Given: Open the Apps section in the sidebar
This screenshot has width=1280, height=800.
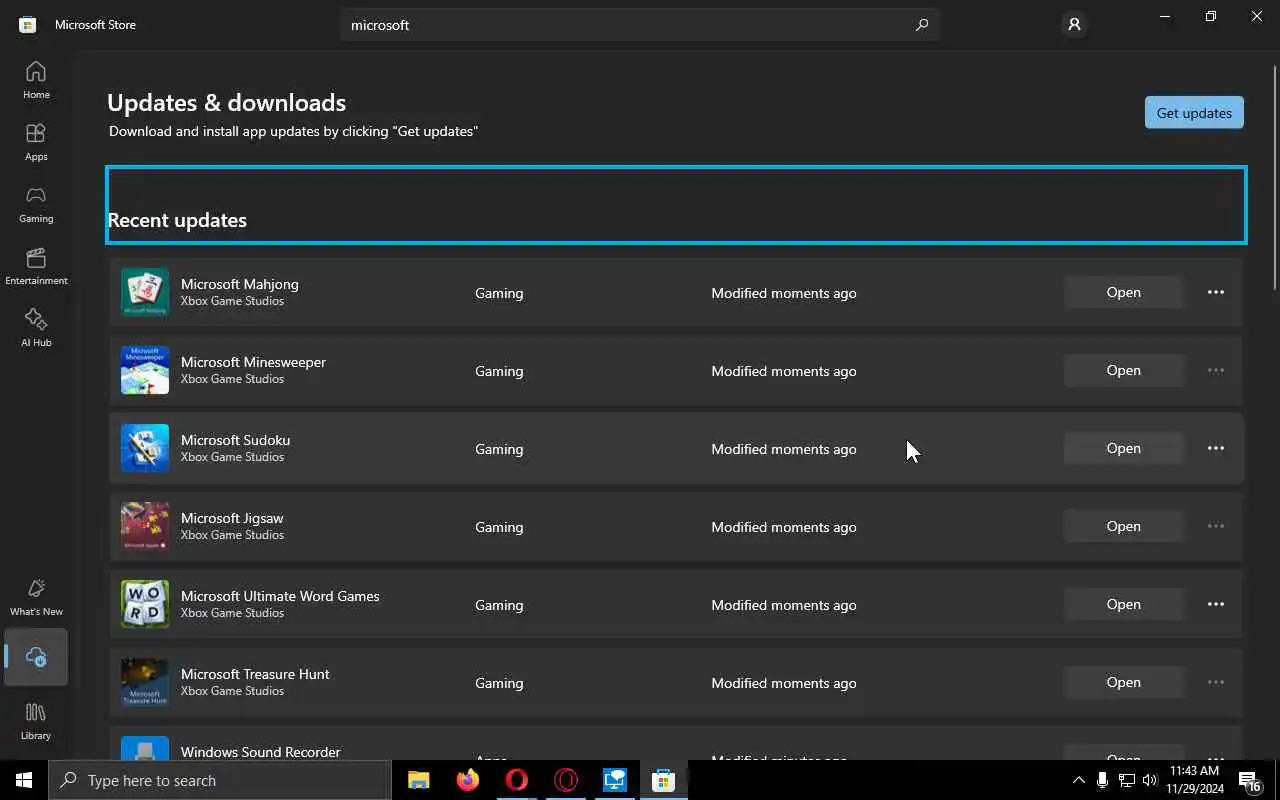Looking at the screenshot, I should pos(36,142).
